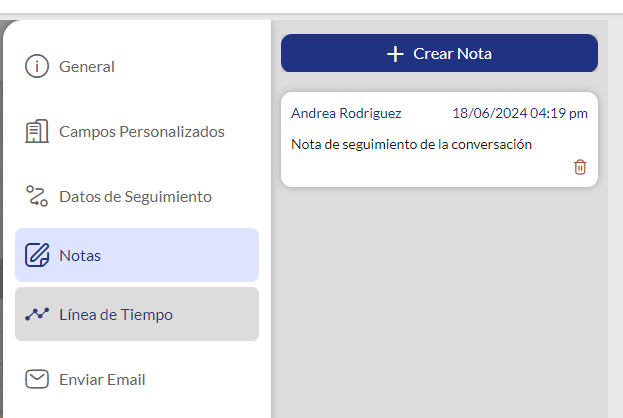Click the Línea de Tiempo chart icon
The height and width of the screenshot is (418, 623).
pos(37,314)
